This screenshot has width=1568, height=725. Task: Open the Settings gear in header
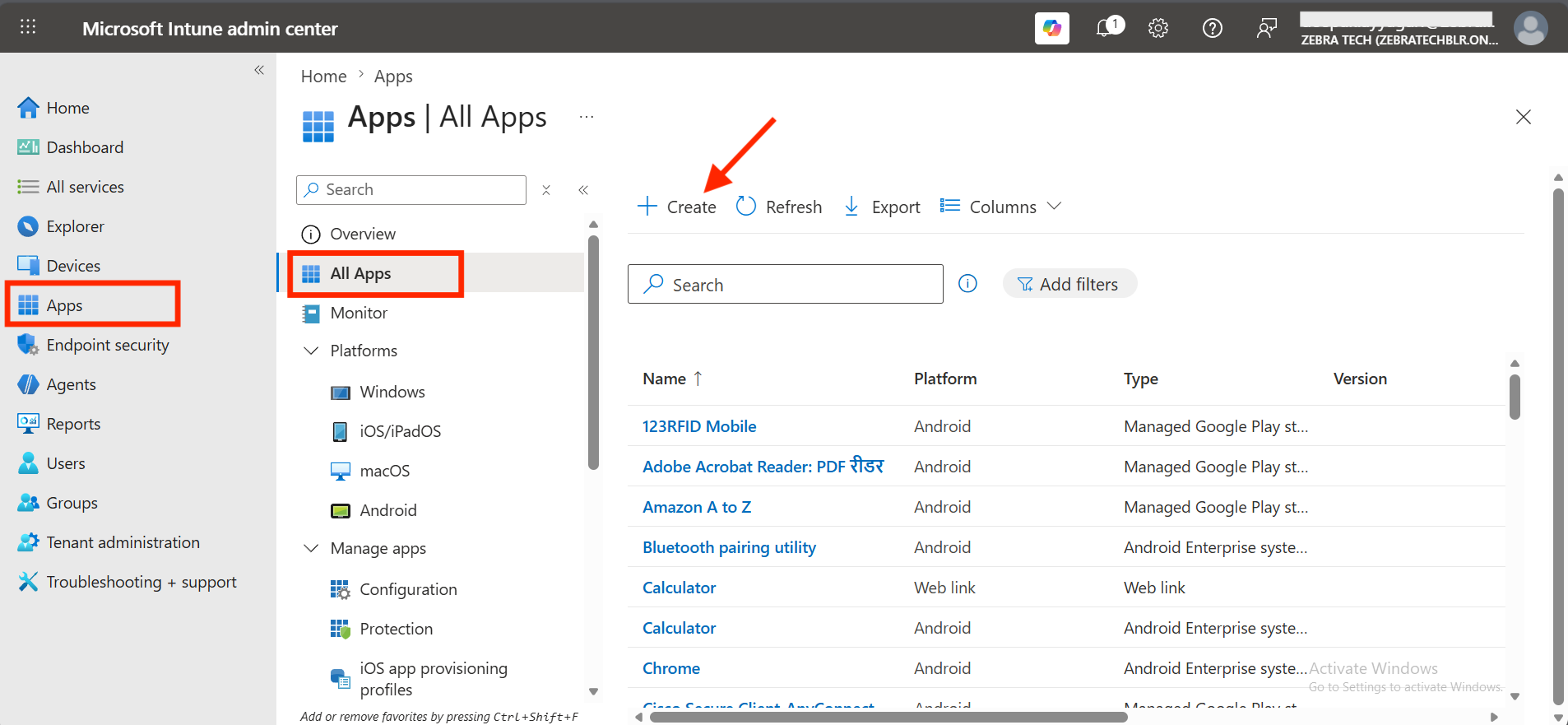[x=1158, y=28]
